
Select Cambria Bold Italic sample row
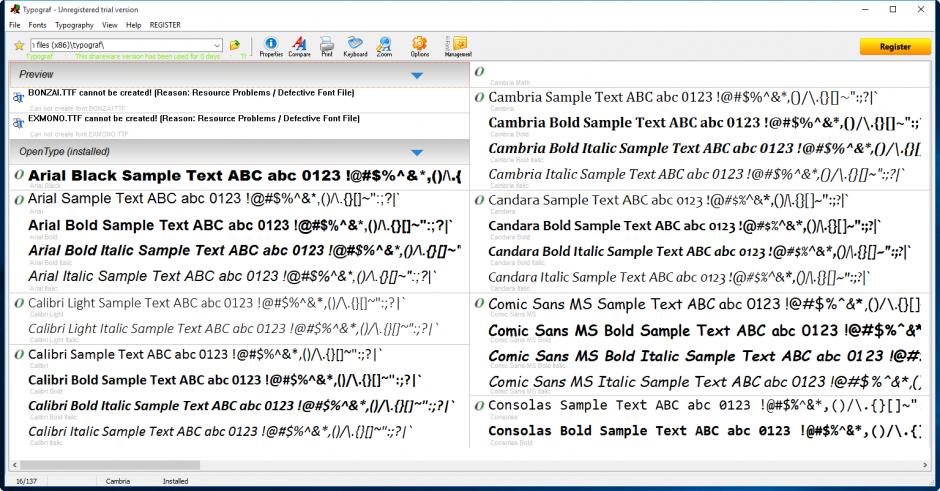coord(704,149)
